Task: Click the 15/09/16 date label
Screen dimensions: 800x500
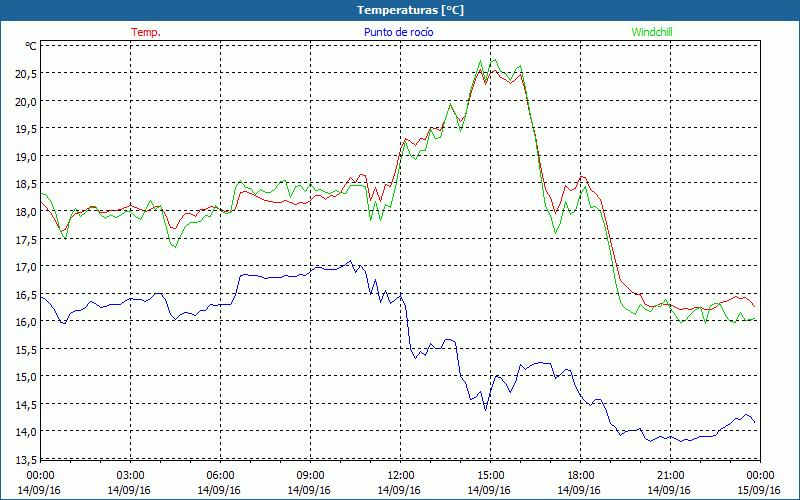Action: click(759, 490)
